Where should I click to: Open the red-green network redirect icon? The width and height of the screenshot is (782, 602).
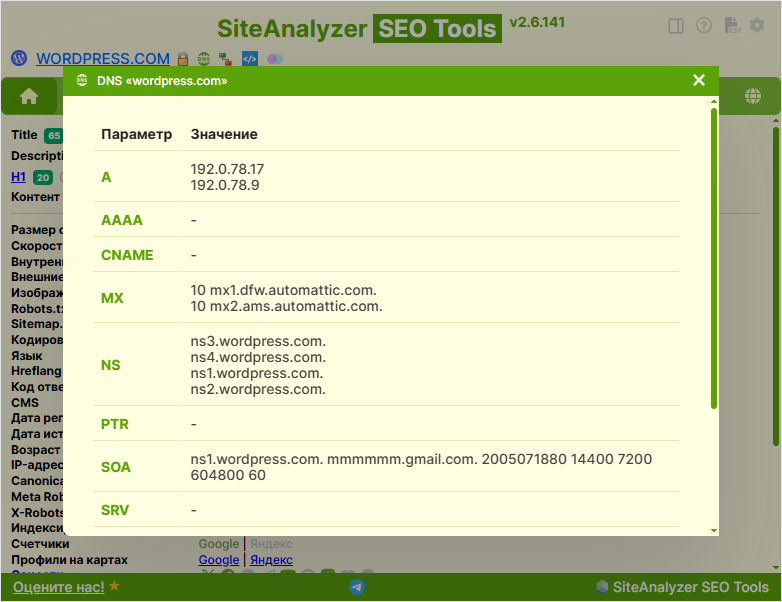225,59
